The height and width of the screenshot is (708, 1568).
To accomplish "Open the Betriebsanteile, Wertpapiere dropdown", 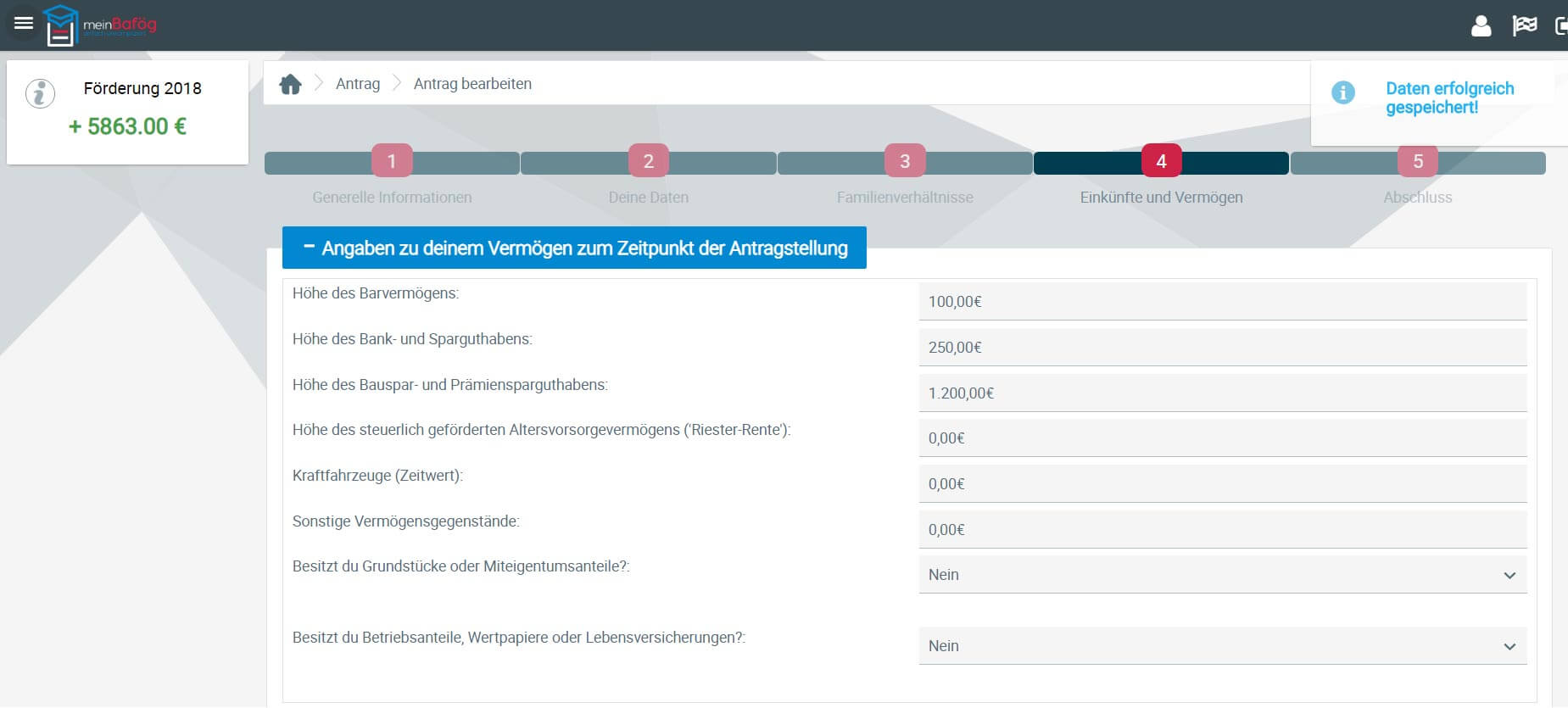I will coord(1222,646).
